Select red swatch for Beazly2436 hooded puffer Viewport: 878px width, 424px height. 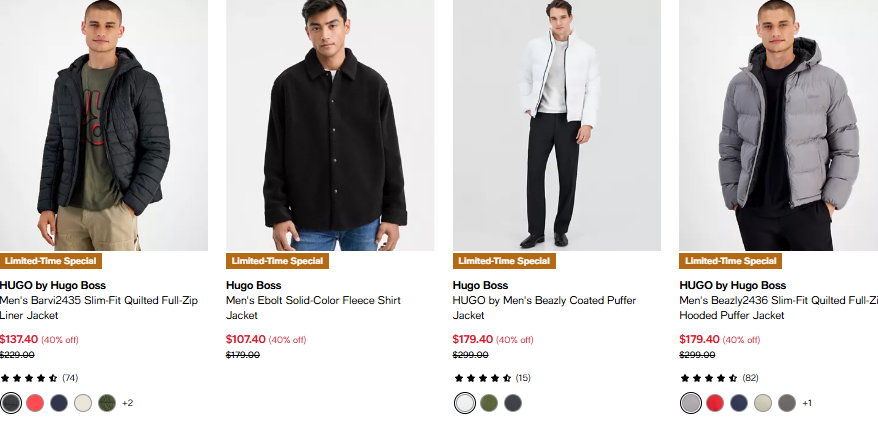715,403
